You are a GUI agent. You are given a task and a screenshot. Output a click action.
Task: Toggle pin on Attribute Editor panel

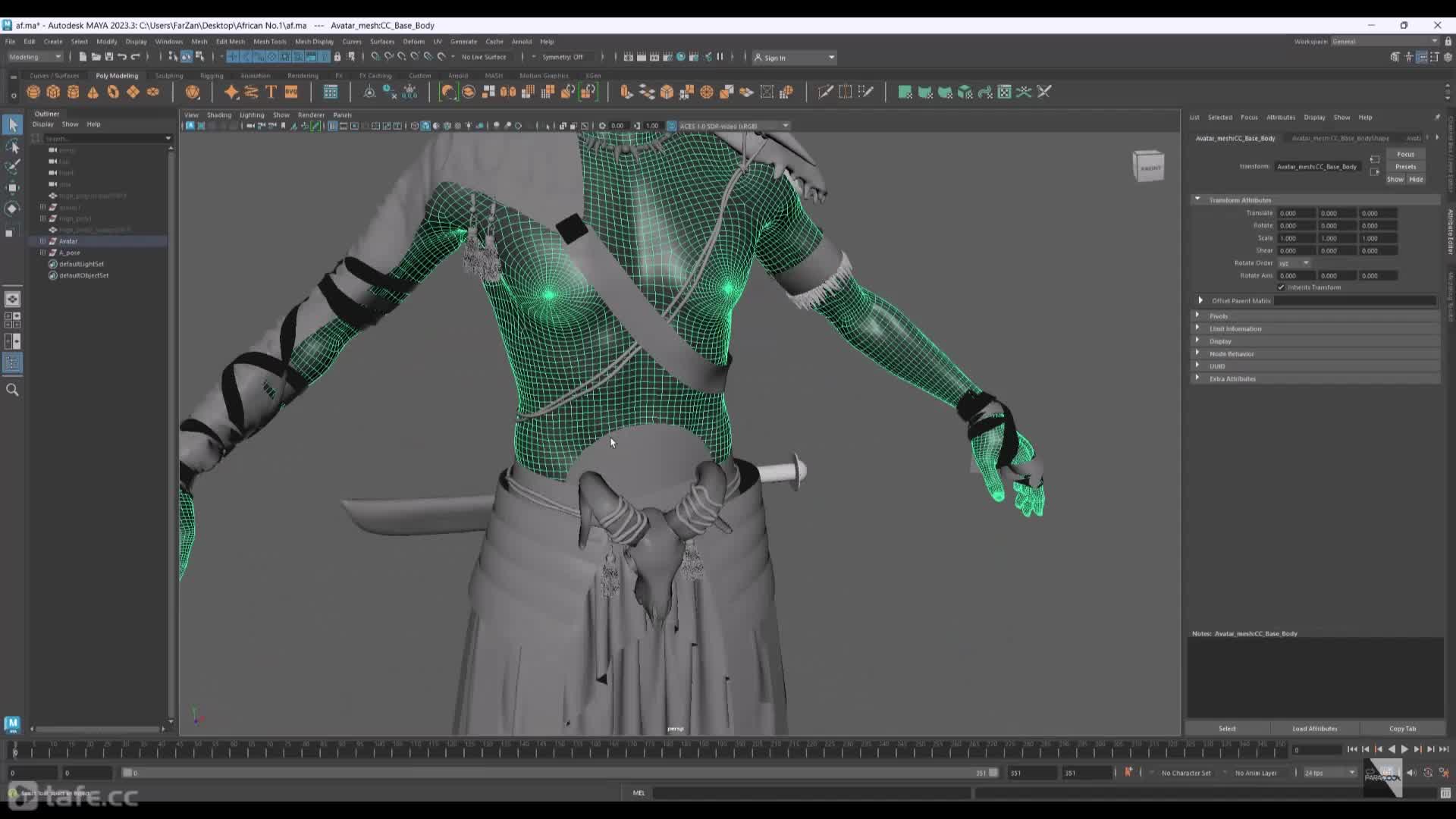pos(1437,117)
